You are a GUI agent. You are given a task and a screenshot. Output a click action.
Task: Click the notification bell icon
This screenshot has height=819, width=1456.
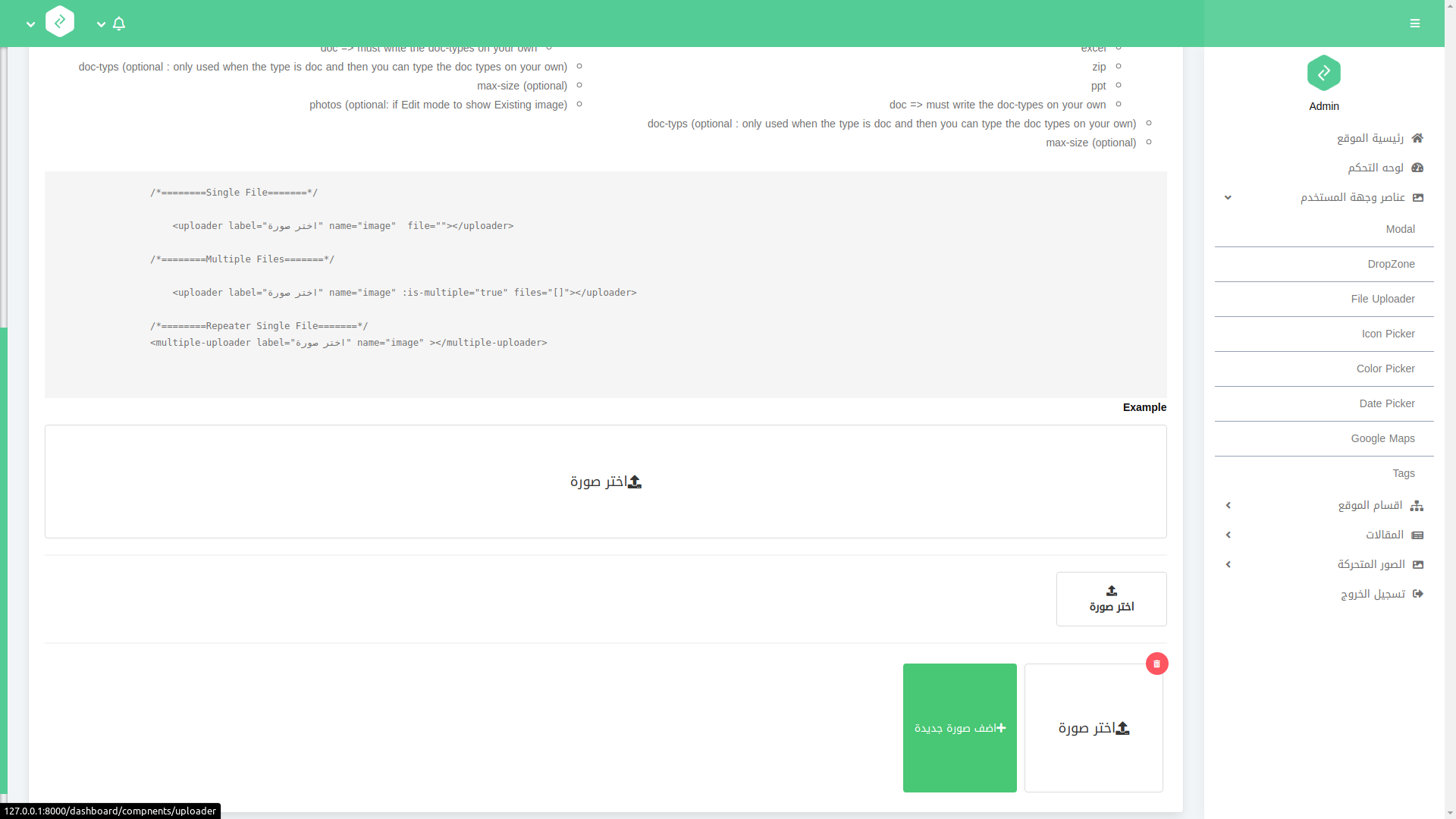119,24
